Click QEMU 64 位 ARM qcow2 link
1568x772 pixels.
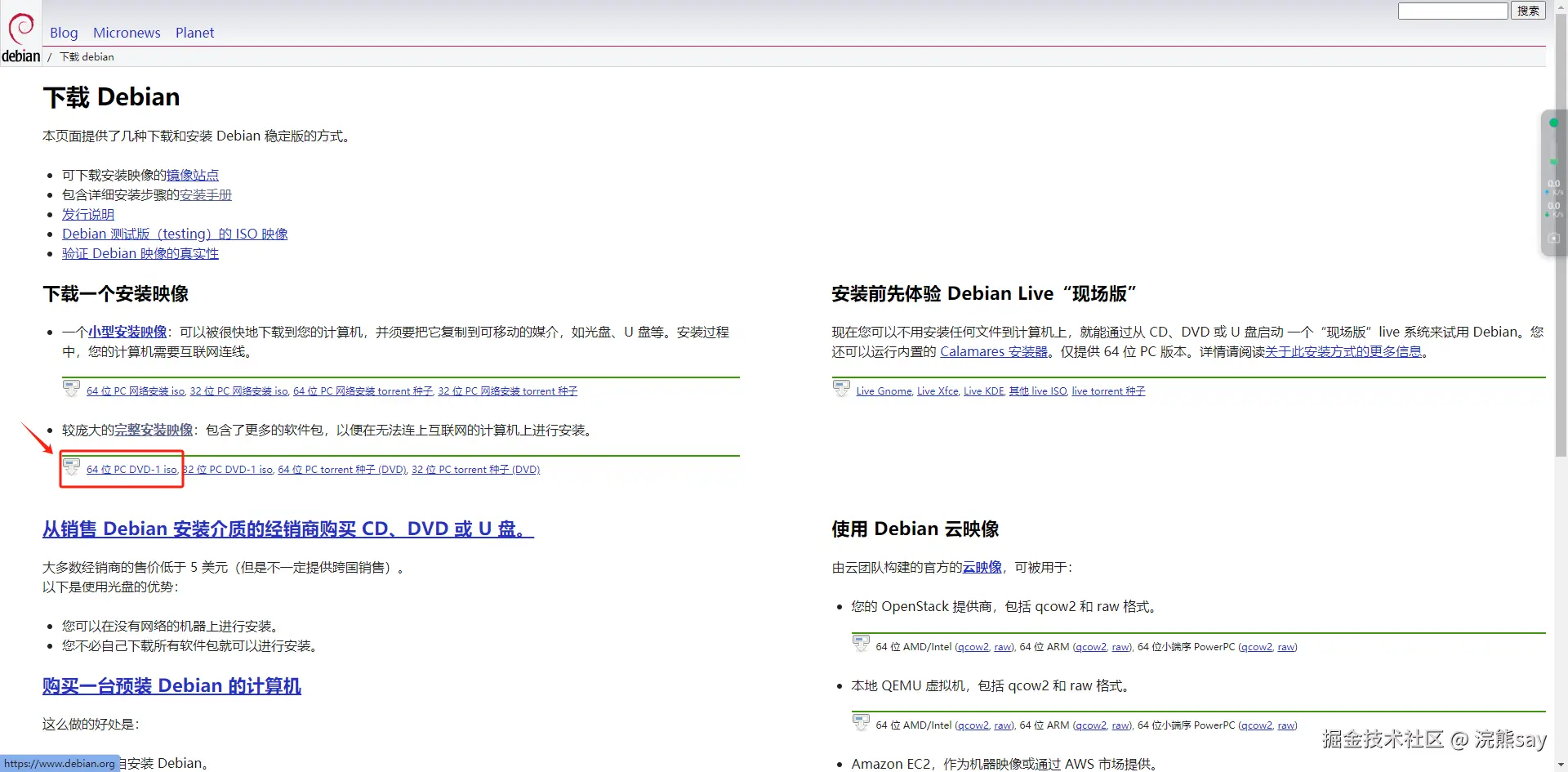click(x=1091, y=725)
